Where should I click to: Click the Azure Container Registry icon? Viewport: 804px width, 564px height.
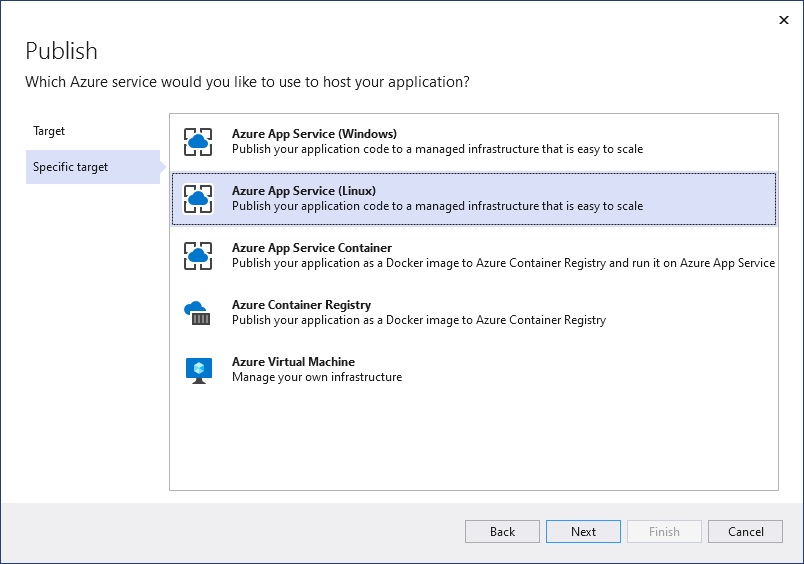pyautogui.click(x=198, y=313)
